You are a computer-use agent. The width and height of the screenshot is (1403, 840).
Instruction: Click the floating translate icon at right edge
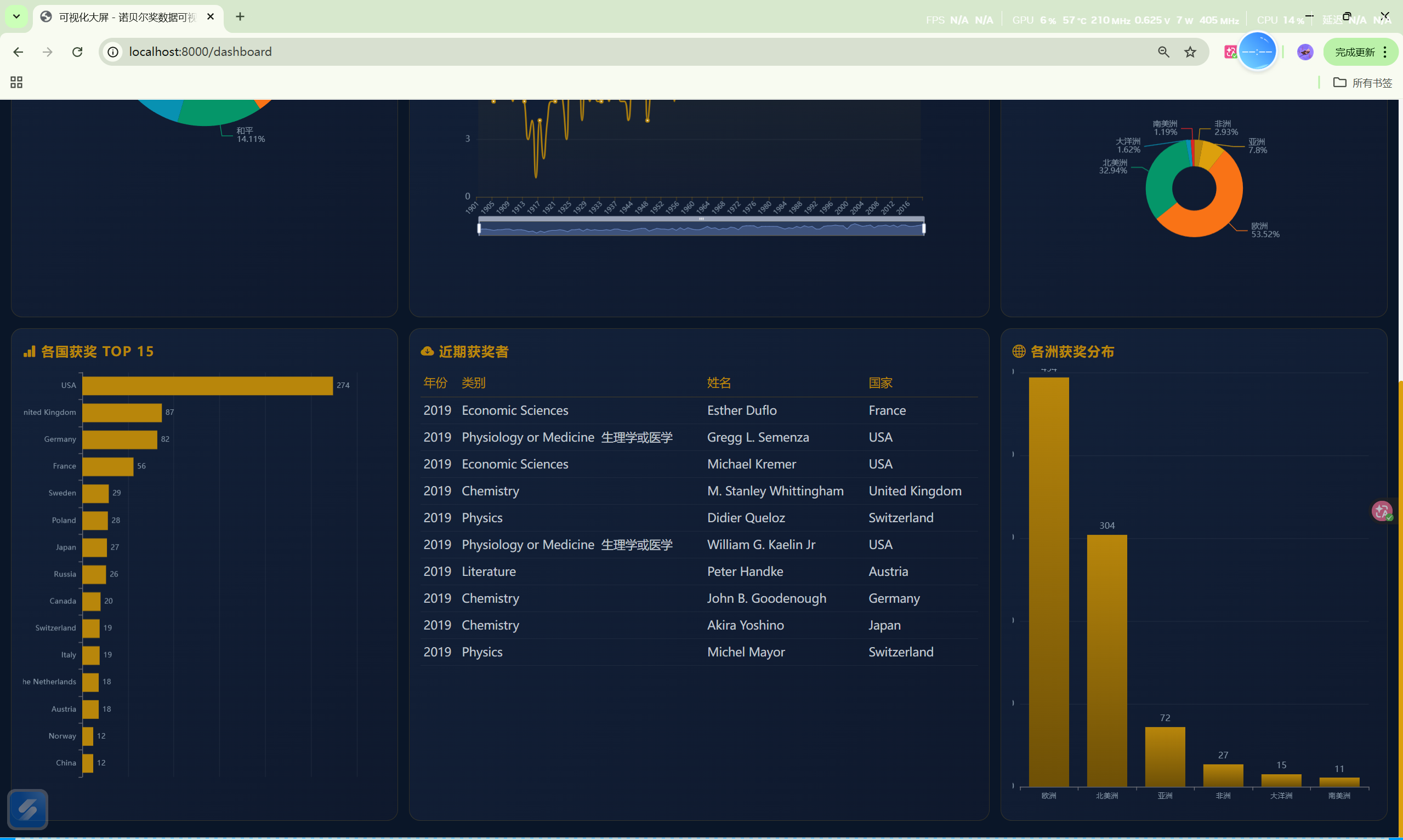pyautogui.click(x=1382, y=511)
